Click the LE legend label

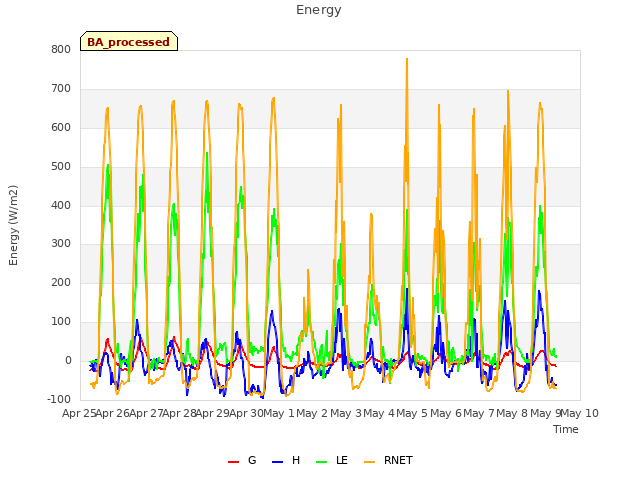click(342, 460)
